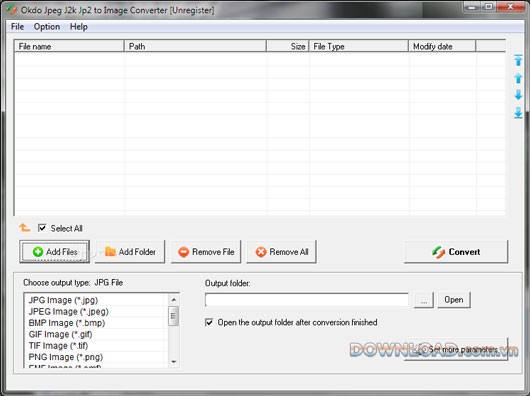
Task: Click the Add Folder button
Action: click(130, 252)
